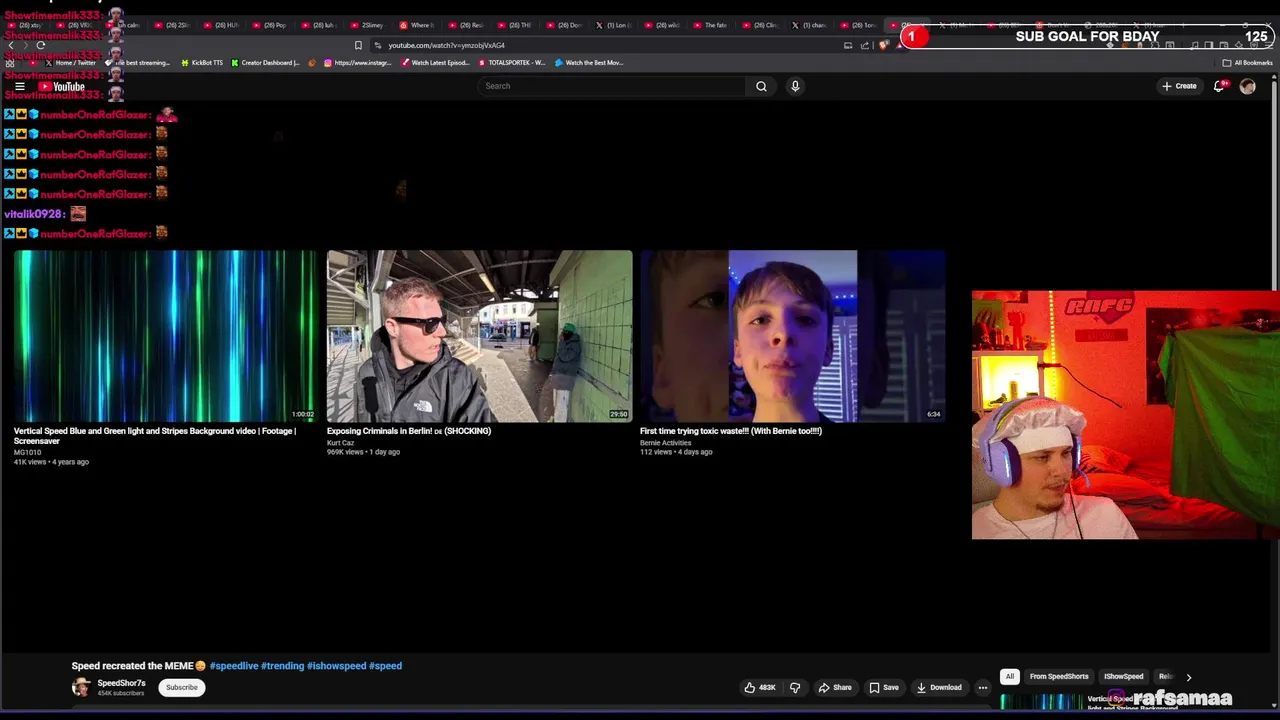
Task: Click the #trending hashtag
Action: click(x=283, y=666)
